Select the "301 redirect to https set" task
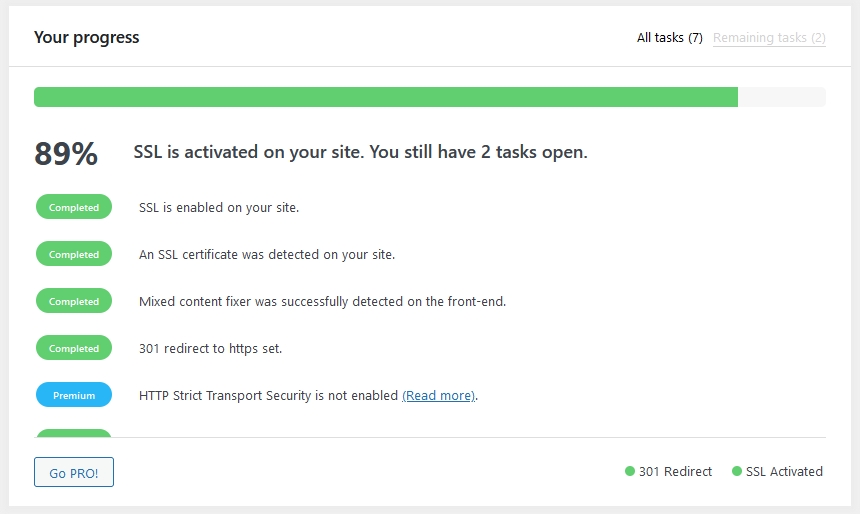The height and width of the screenshot is (514, 860). [210, 349]
